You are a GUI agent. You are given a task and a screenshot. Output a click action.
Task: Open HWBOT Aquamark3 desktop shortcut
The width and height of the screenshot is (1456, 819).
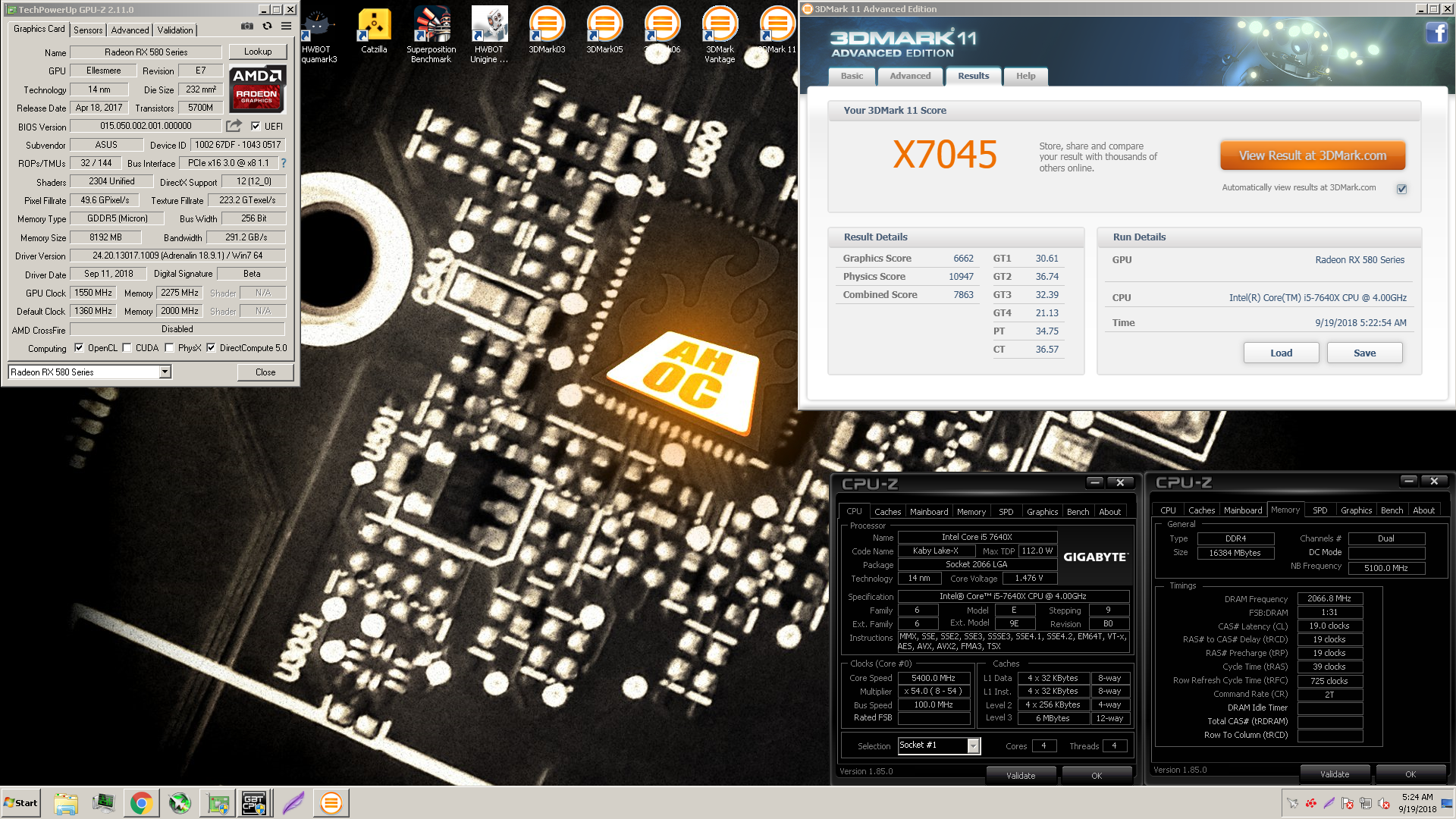coord(318,36)
